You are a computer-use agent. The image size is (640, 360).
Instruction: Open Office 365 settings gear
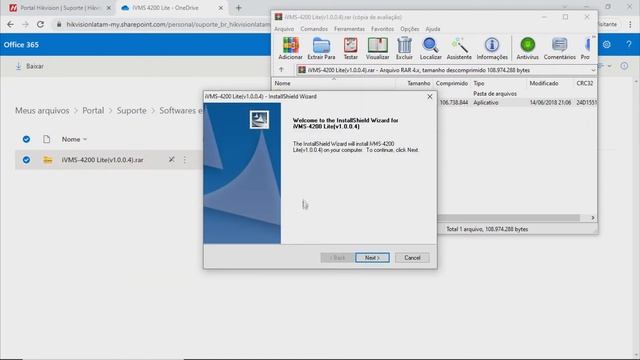coord(607,44)
